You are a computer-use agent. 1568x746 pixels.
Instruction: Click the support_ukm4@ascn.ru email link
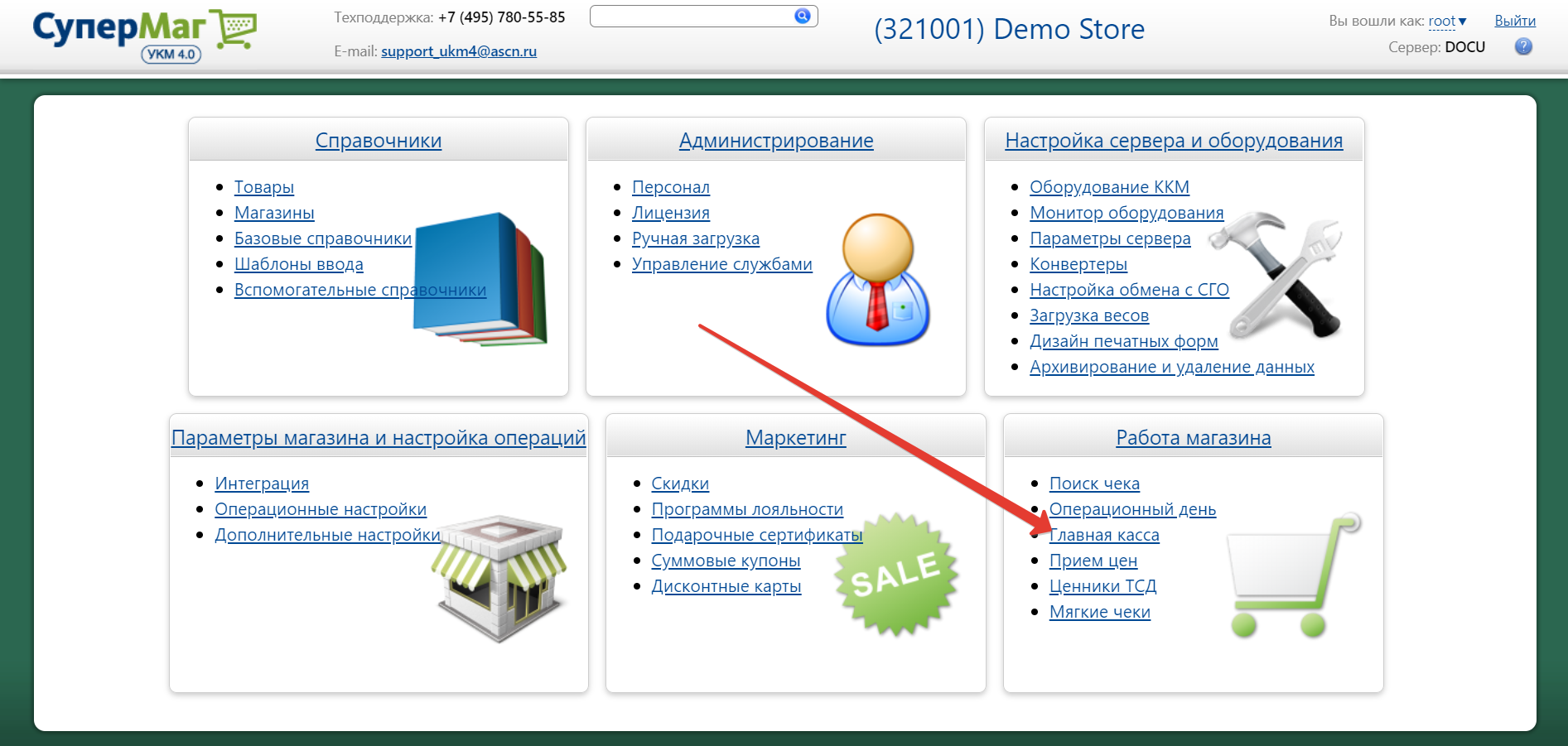458,51
